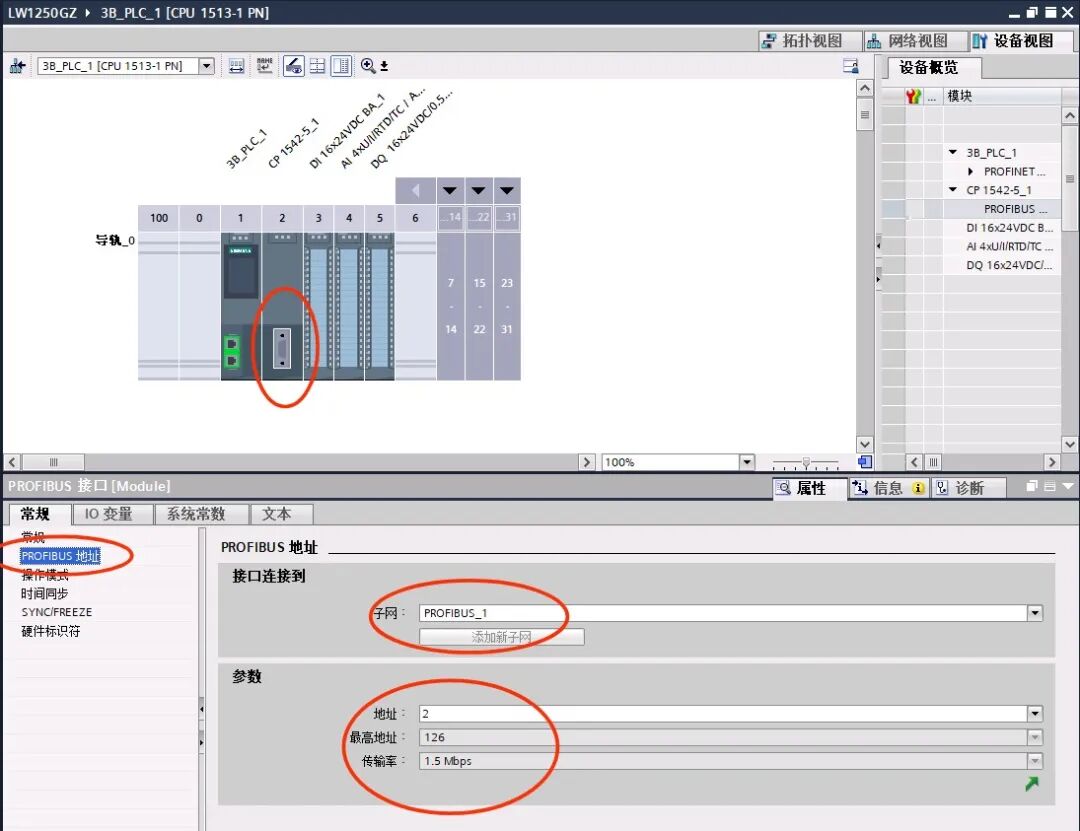Screen dimensions: 1080x831
Task: Click the PROFIBUS port on the CP 1542-5 module
Action: 282,349
